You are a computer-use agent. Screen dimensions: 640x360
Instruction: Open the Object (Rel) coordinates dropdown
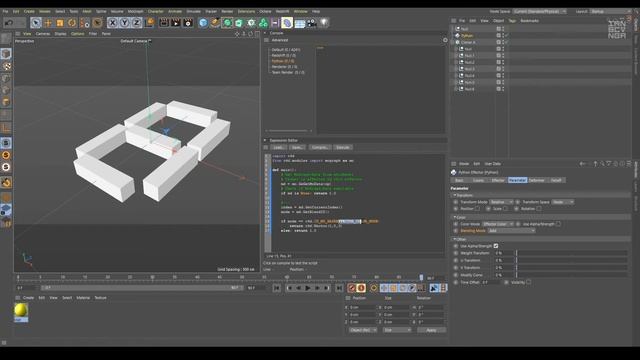click(x=363, y=330)
